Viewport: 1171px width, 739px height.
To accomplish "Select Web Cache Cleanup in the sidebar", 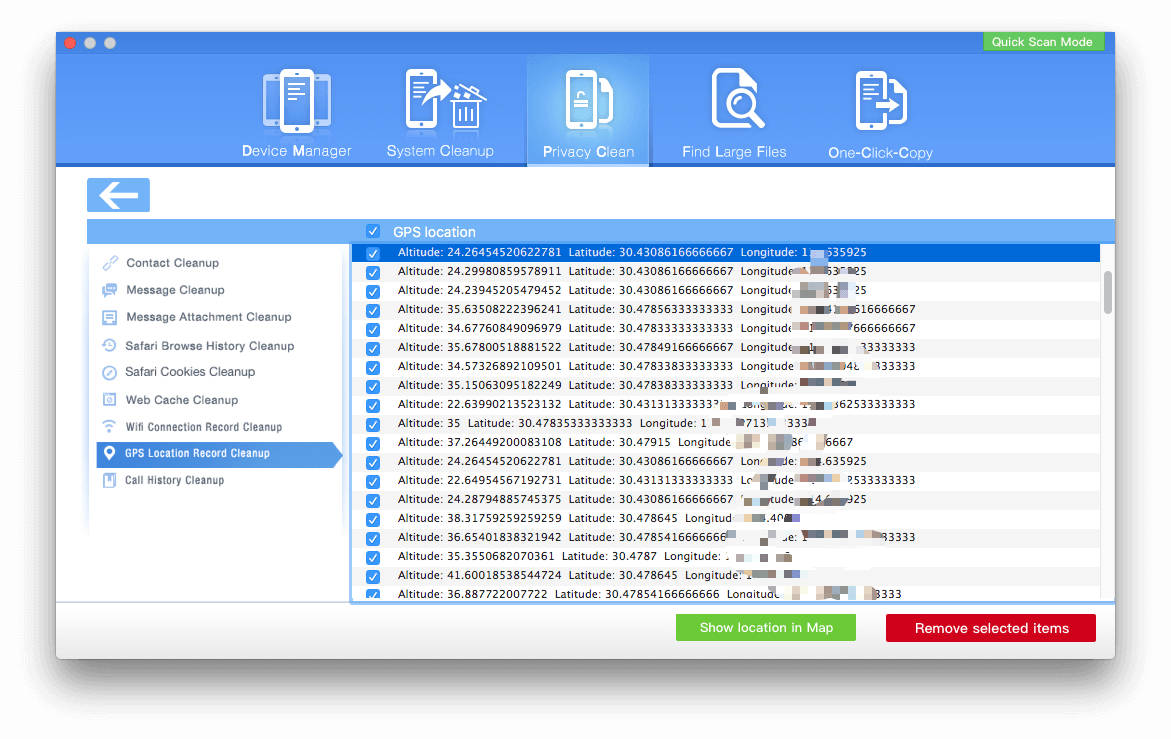I will (181, 399).
